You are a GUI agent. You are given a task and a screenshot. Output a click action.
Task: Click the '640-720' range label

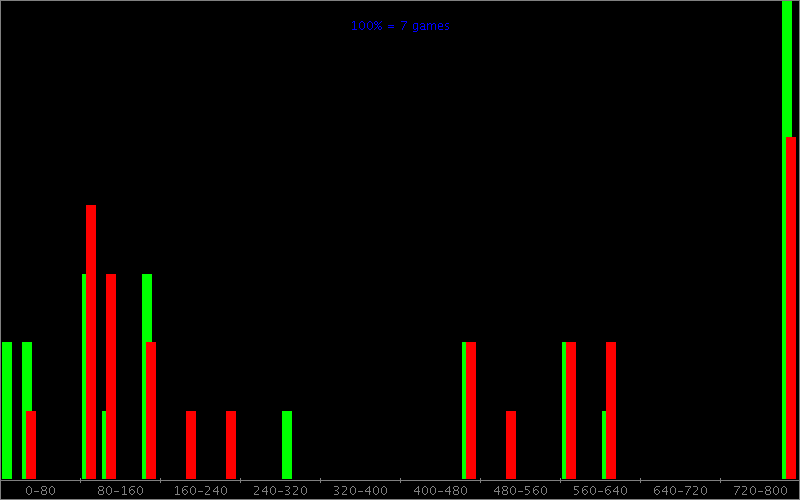[680, 491]
